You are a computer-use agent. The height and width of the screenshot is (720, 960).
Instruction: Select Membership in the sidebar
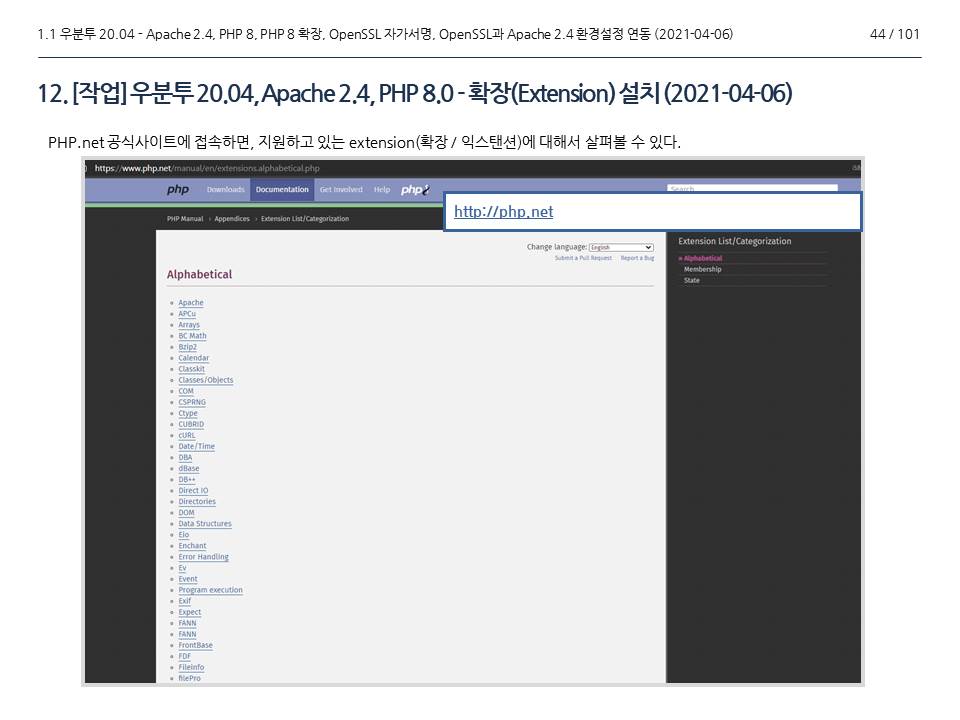tap(702, 269)
